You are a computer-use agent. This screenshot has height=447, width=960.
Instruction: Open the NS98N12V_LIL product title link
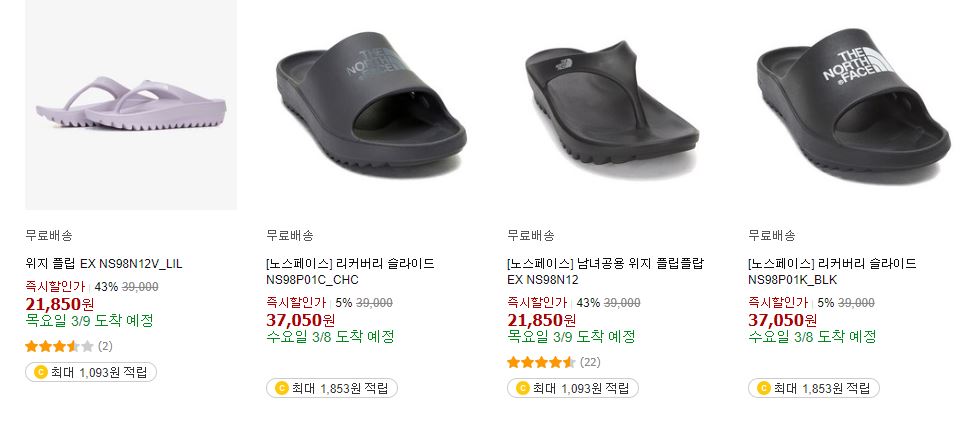click(104, 264)
